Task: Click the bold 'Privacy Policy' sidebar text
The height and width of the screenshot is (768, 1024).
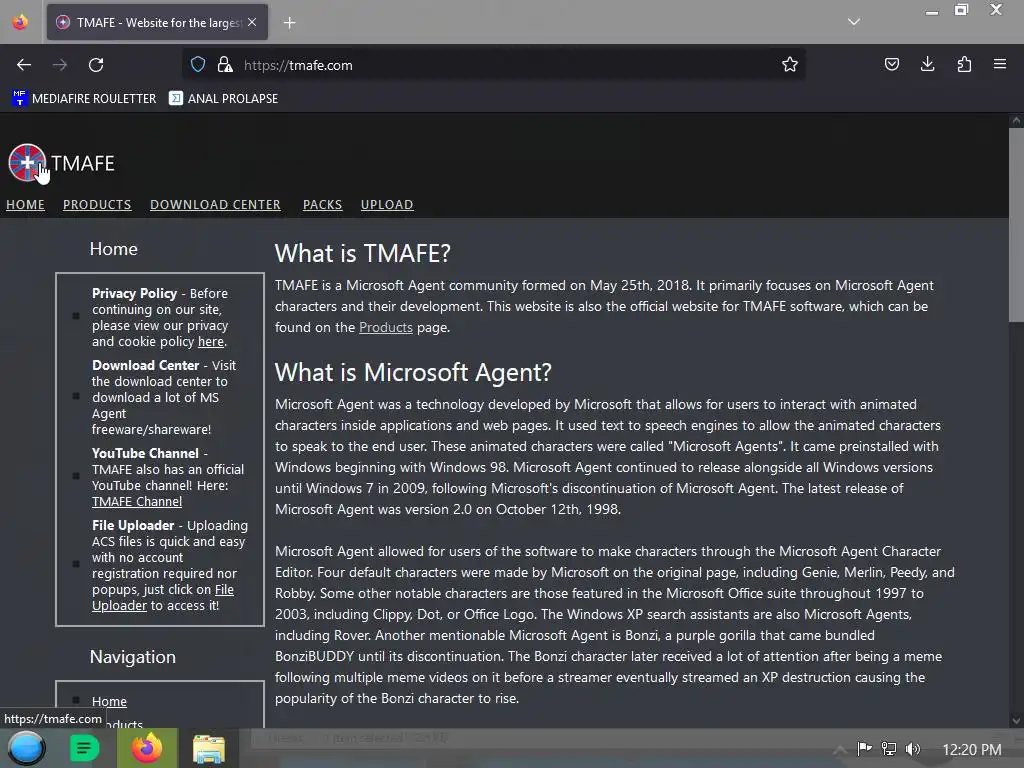Action: coord(135,293)
